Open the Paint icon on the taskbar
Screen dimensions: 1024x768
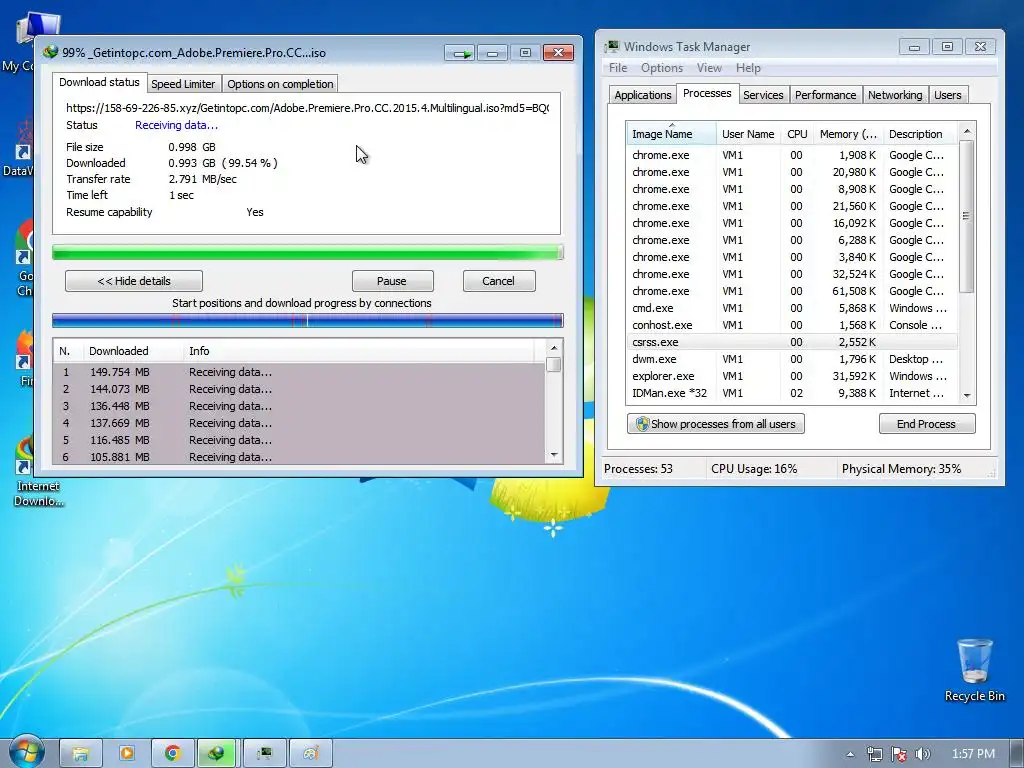tap(310, 754)
